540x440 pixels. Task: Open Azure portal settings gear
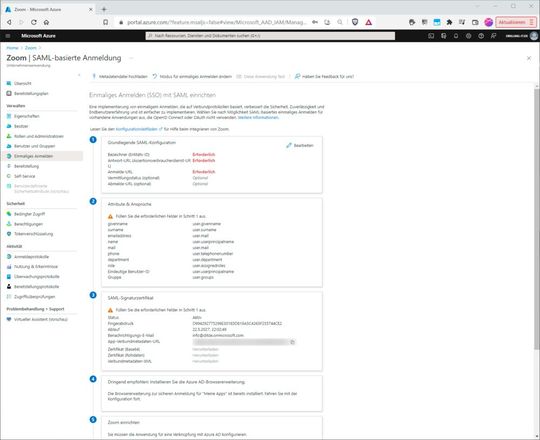(x=468, y=36)
